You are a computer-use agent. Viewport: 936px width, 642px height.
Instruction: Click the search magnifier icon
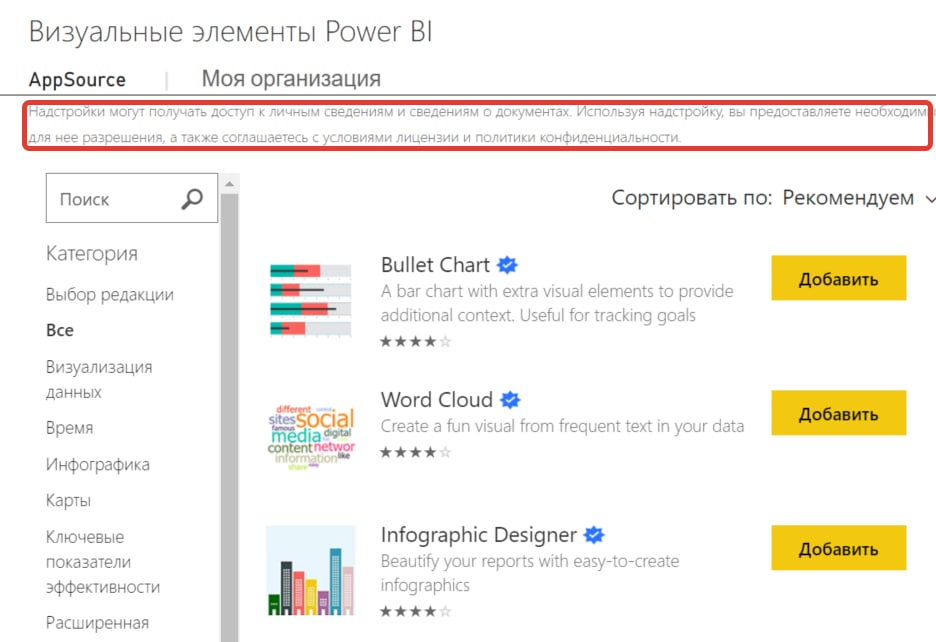point(192,199)
